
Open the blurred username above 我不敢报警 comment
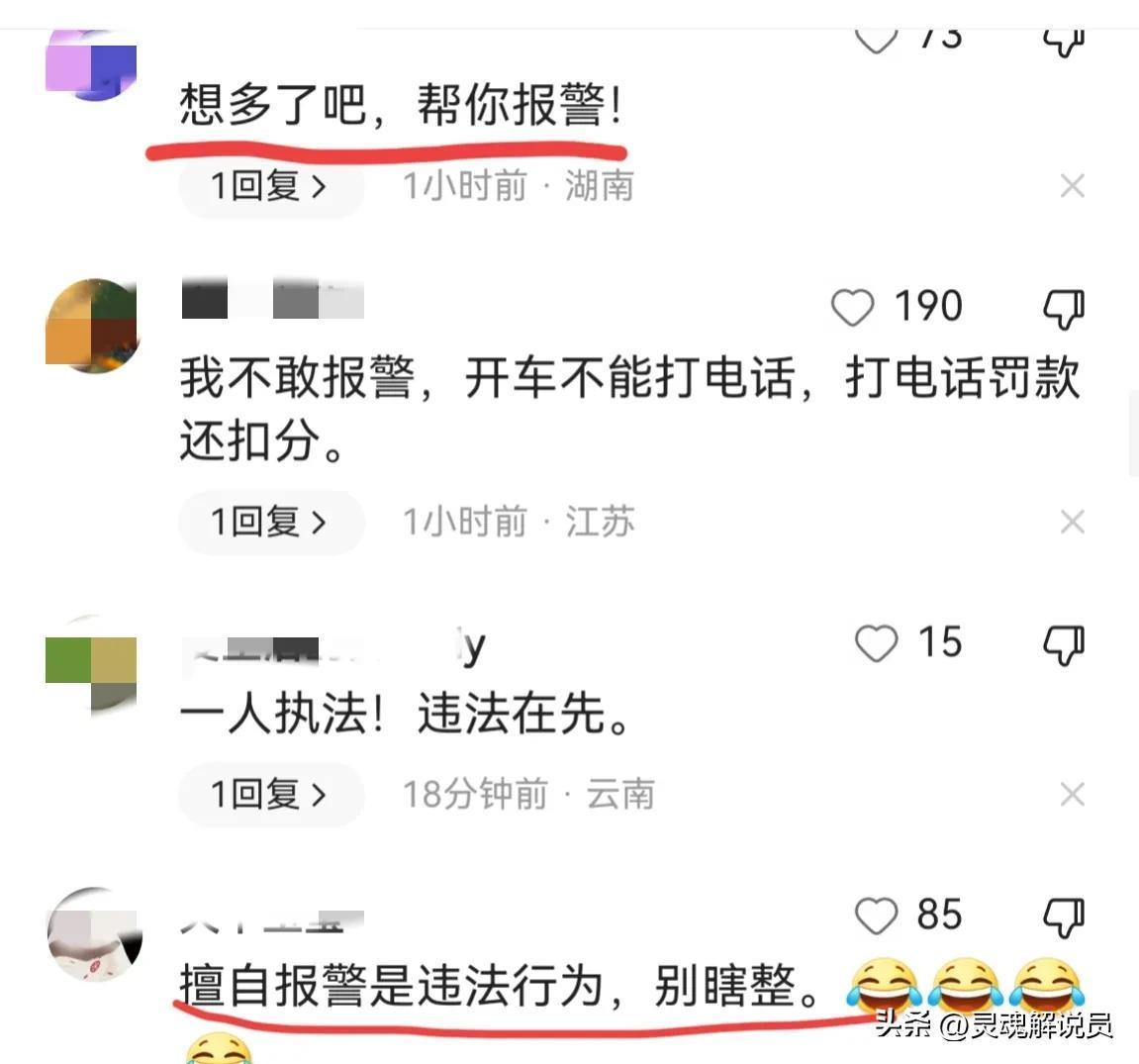pyautogui.click(x=272, y=298)
